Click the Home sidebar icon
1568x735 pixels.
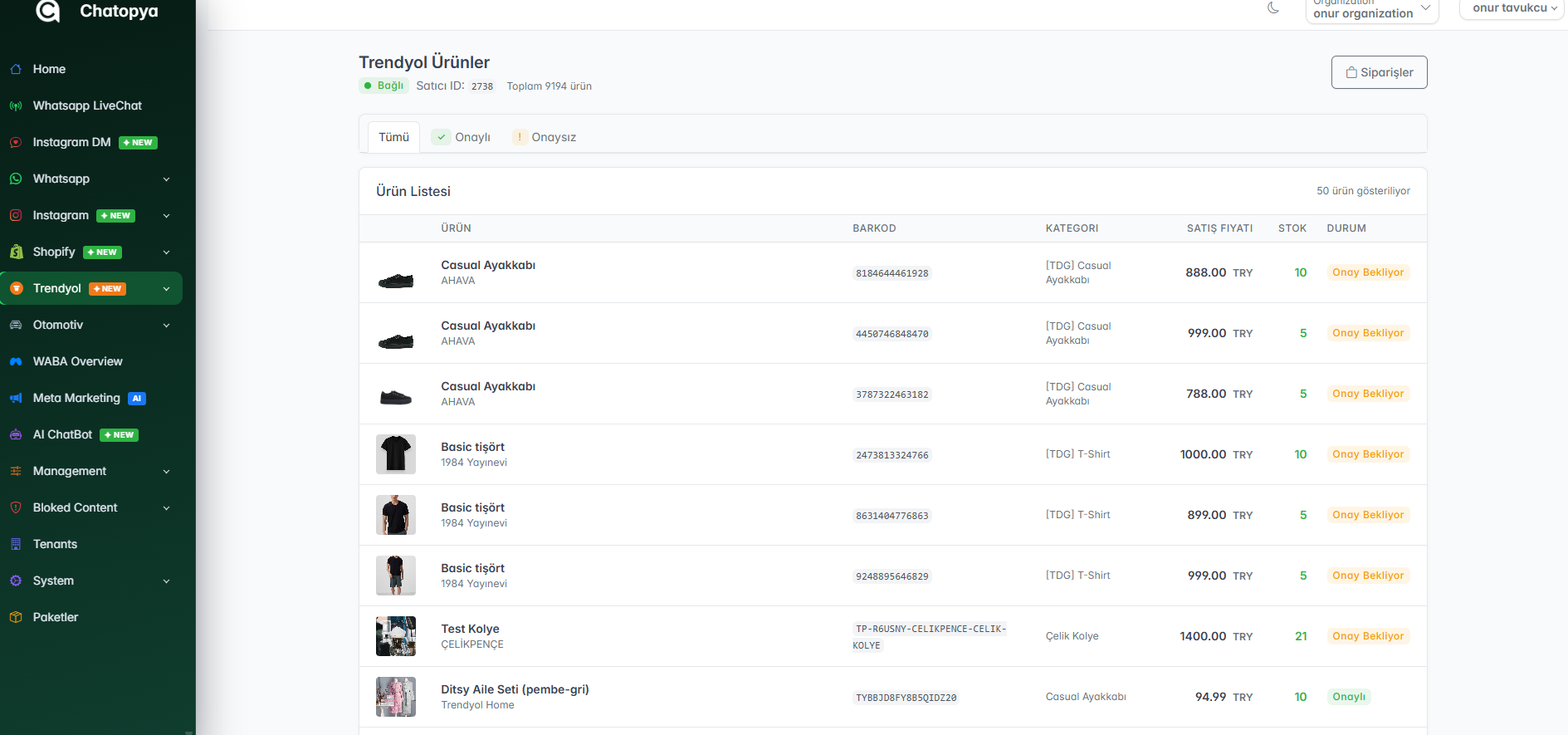click(16, 69)
